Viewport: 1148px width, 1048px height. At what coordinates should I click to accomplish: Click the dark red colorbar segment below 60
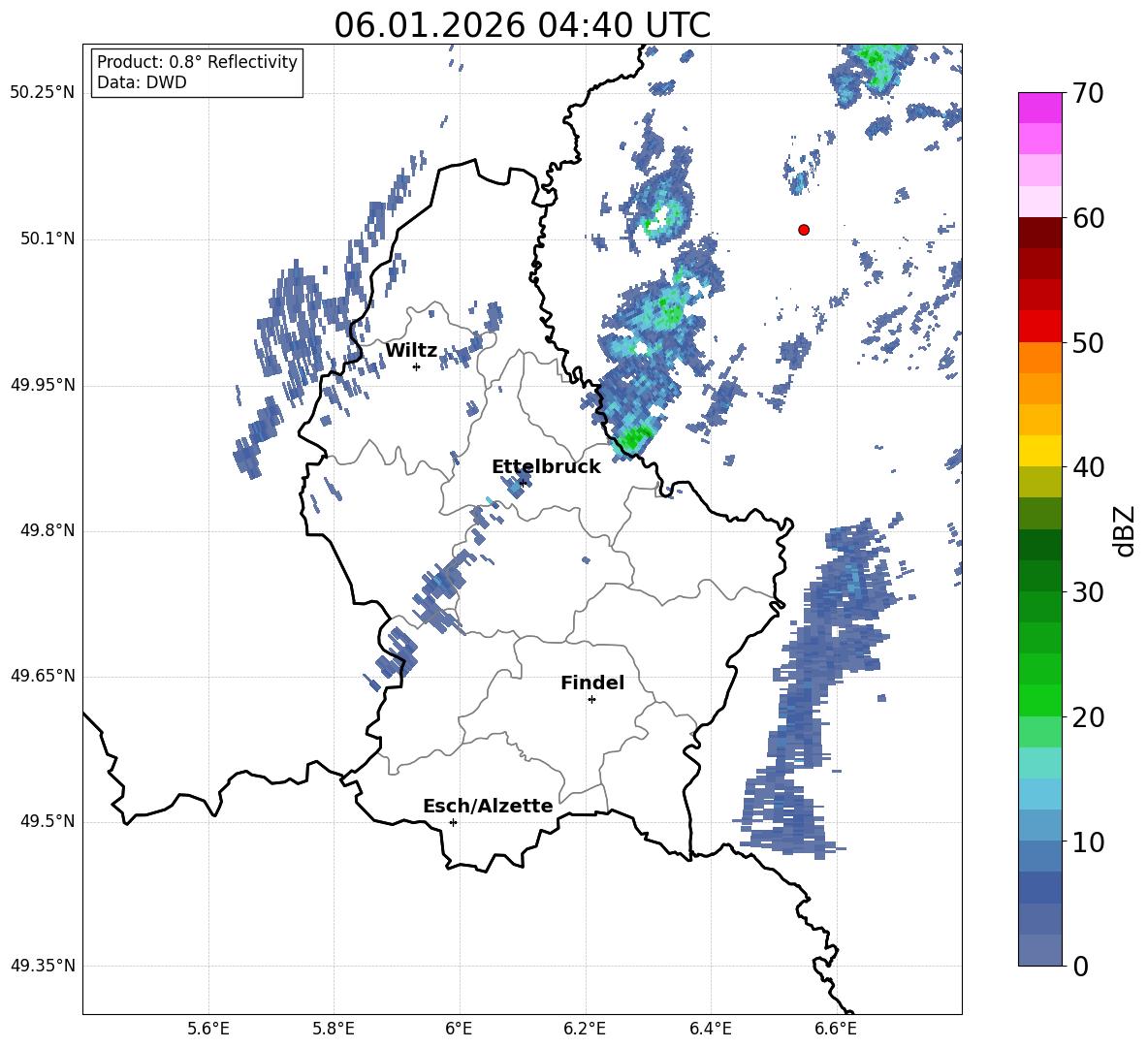coord(1039,232)
